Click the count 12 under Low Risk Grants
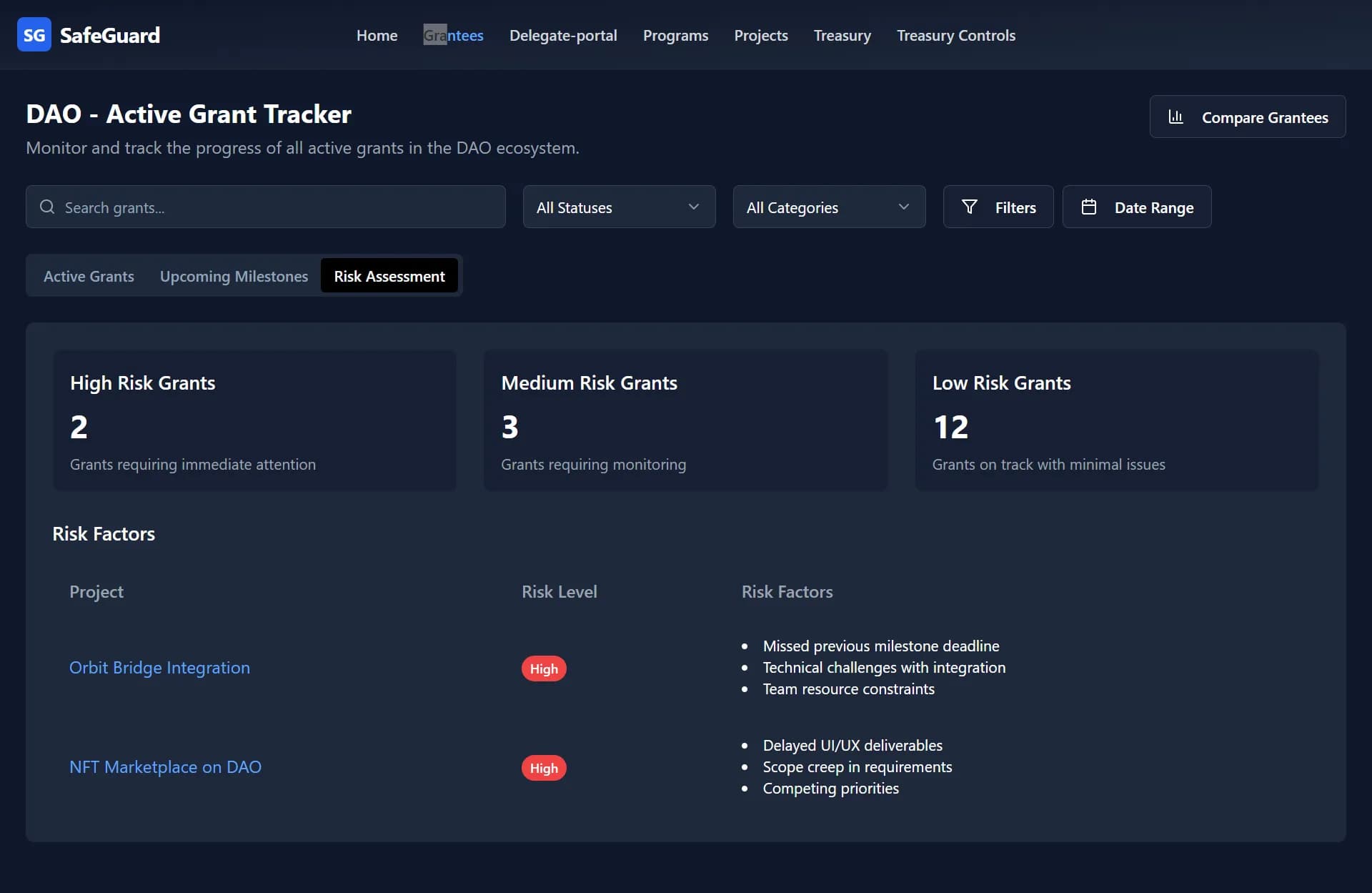 (x=950, y=427)
